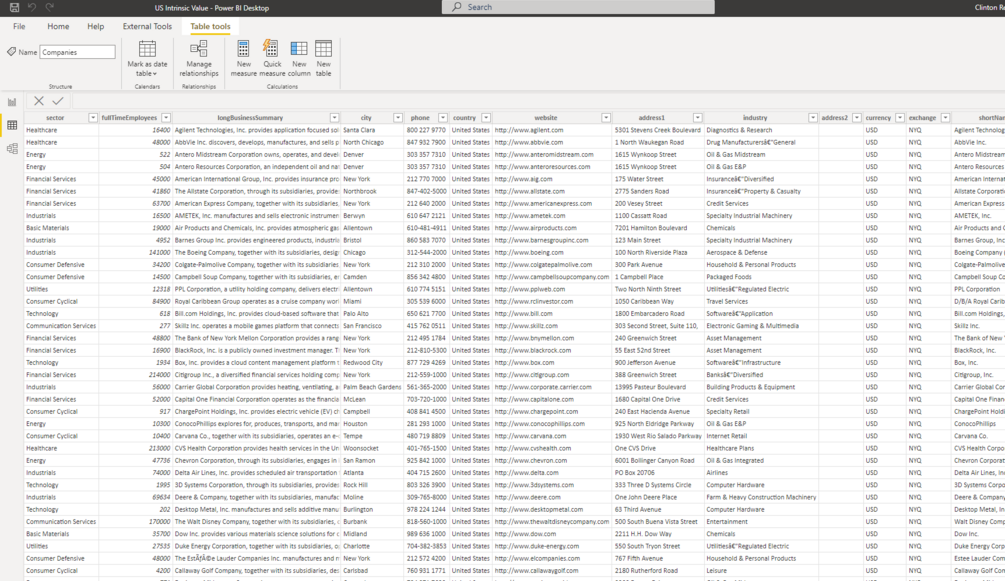Open website column filter dropdown
The image size is (1005, 581).
[606, 117]
